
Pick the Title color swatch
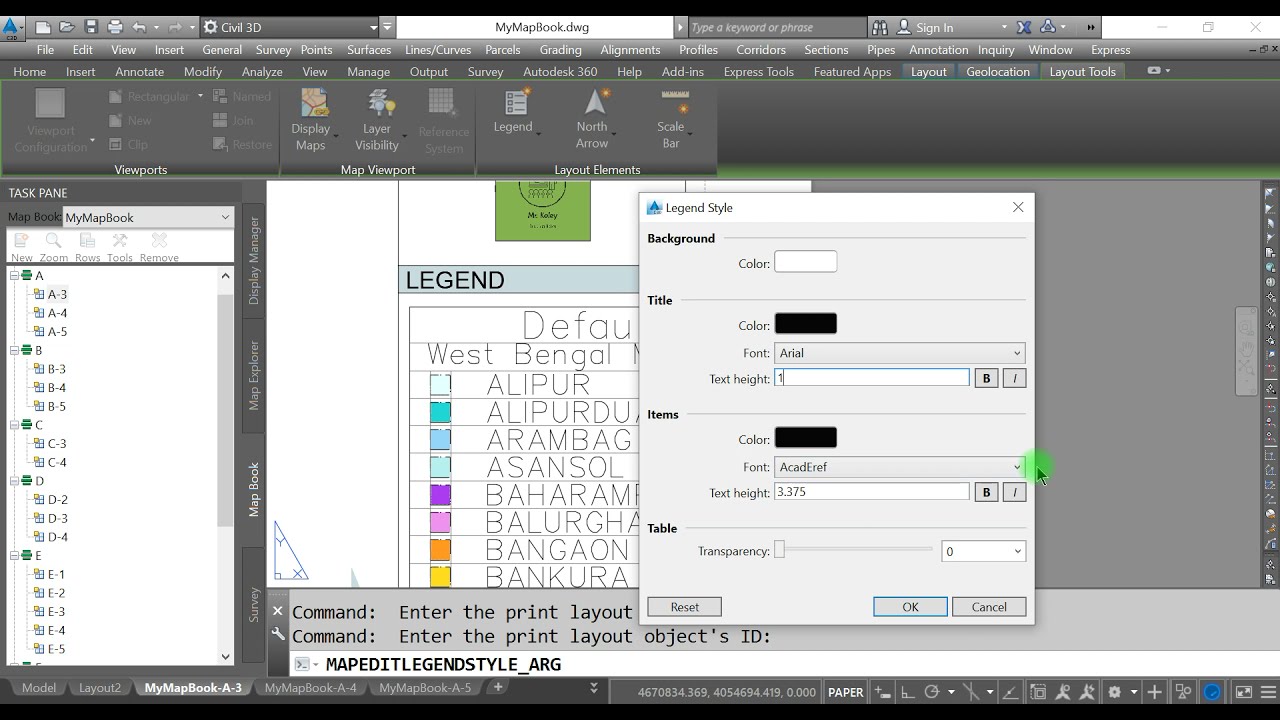coord(806,324)
